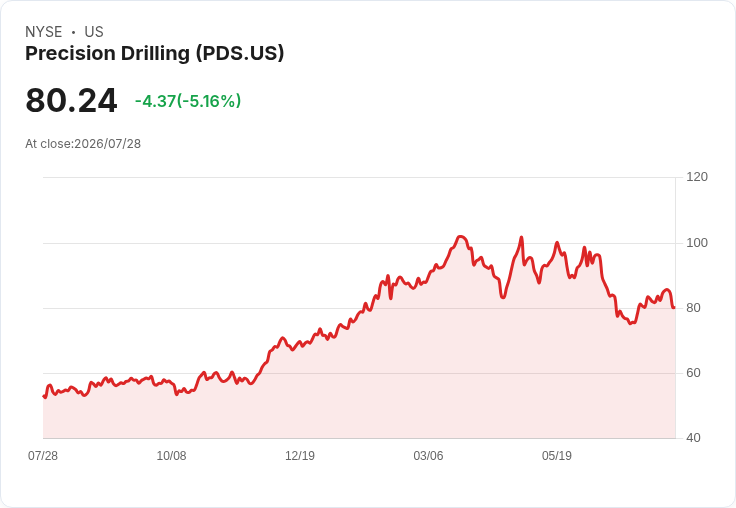Click the 80.24 closing price
Image resolution: width=736 pixels, height=508 pixels.
pyautogui.click(x=71, y=100)
